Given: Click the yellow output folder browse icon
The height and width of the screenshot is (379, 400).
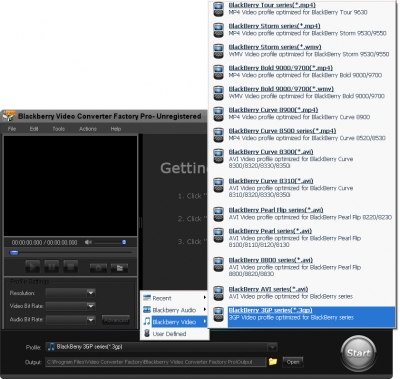Looking at the screenshot, I should tap(273, 361).
